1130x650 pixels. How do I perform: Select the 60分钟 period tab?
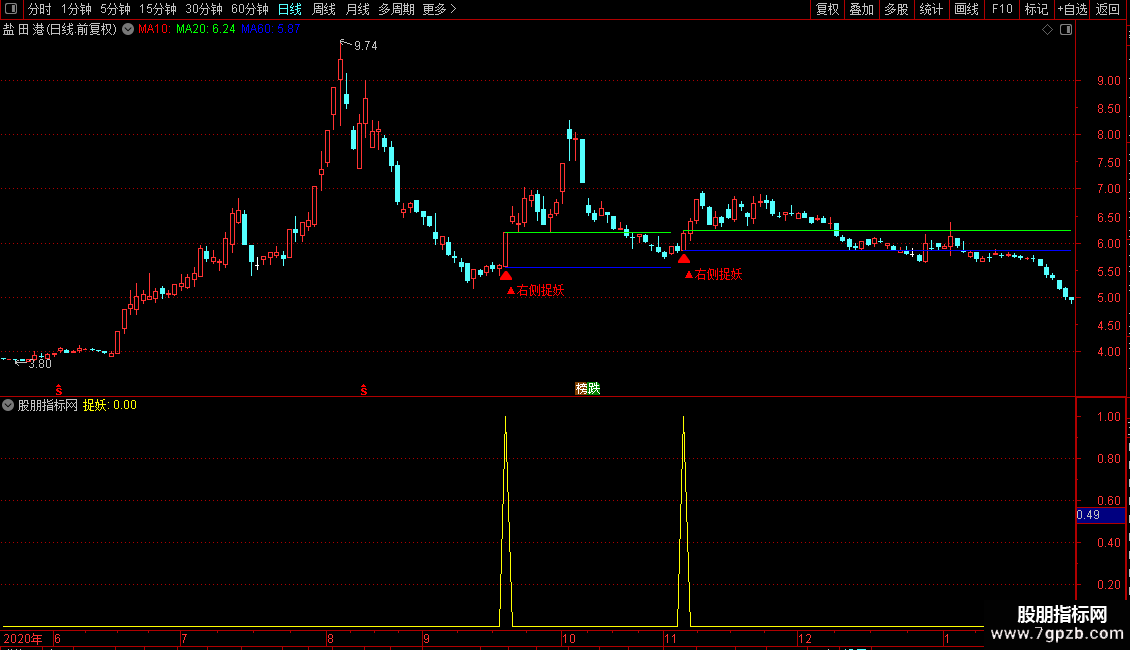click(x=250, y=9)
